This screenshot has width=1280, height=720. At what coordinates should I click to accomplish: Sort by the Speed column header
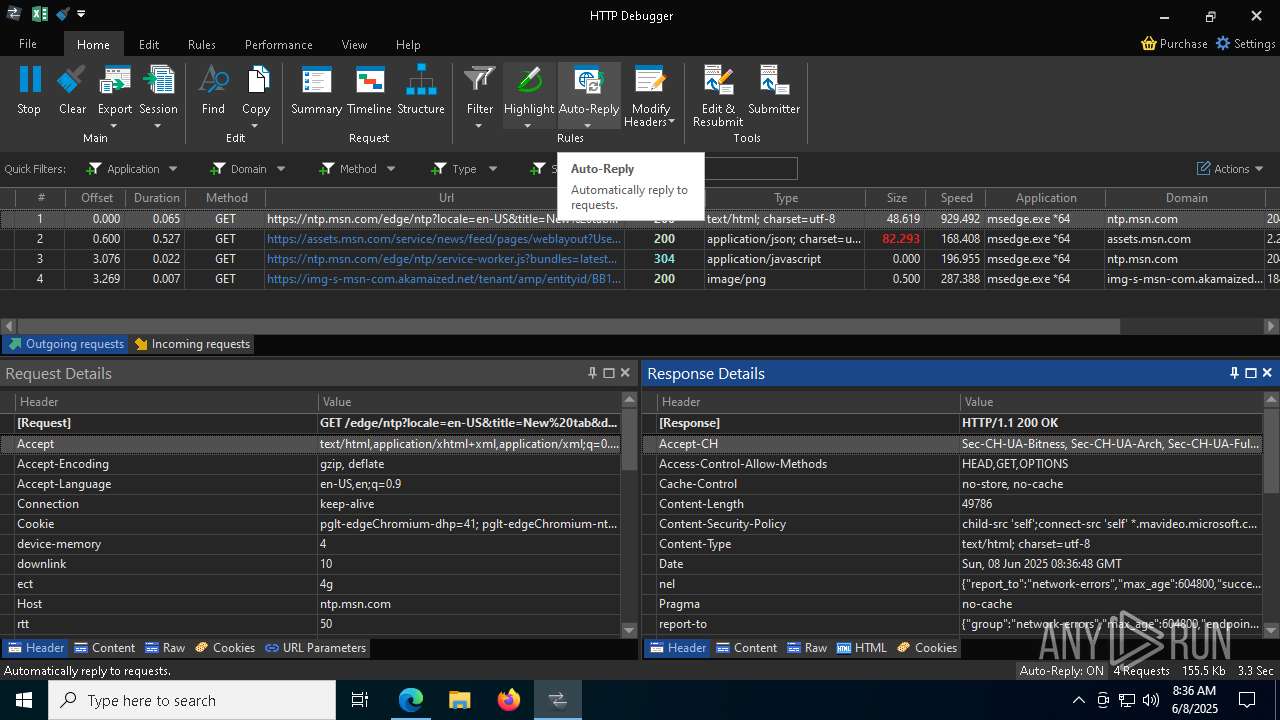pos(956,198)
